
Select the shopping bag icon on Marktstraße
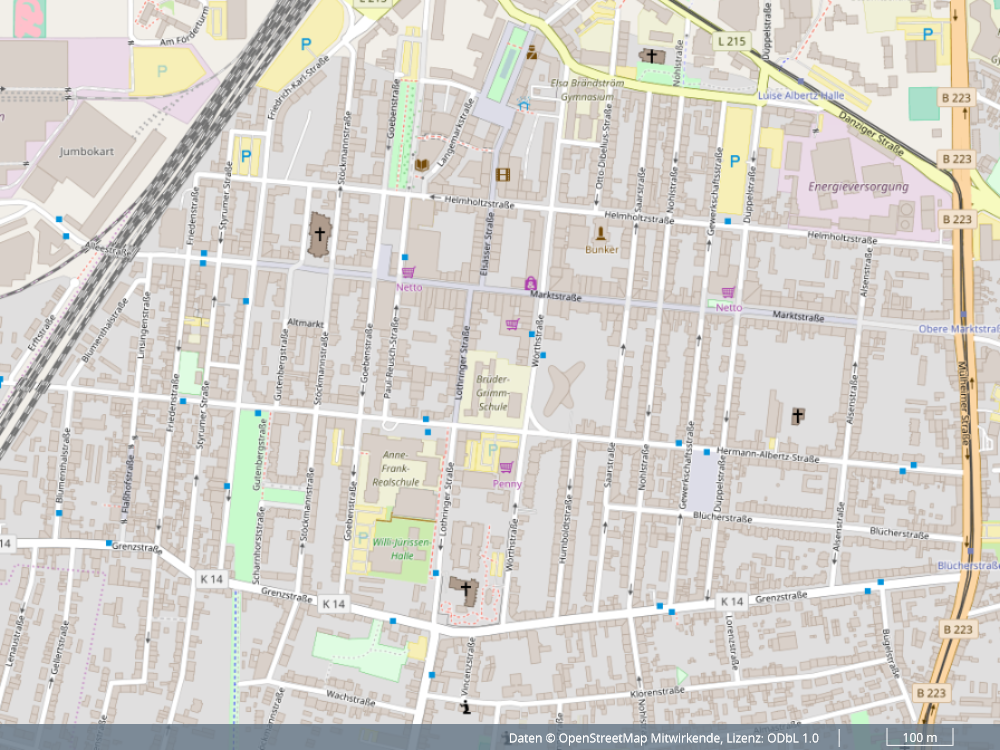(x=530, y=283)
